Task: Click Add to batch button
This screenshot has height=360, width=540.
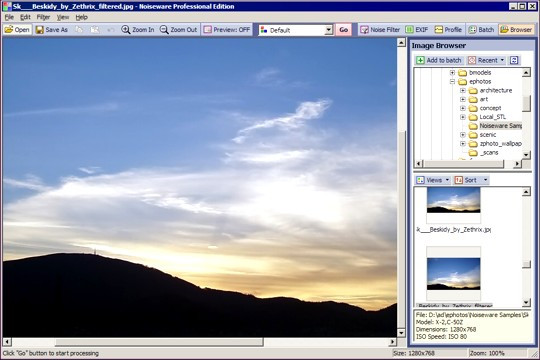Action: [439, 60]
